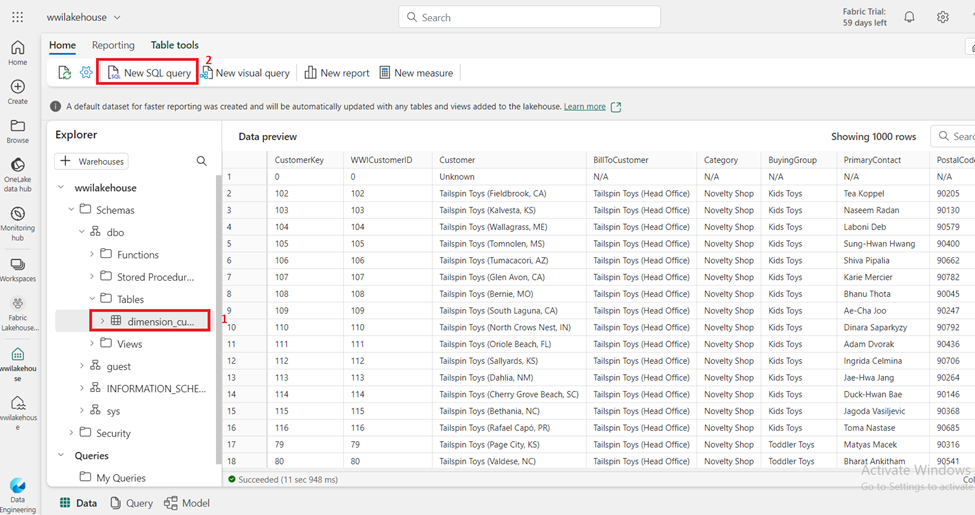
Task: Select cell Matyas Macek
Action: coord(883,445)
